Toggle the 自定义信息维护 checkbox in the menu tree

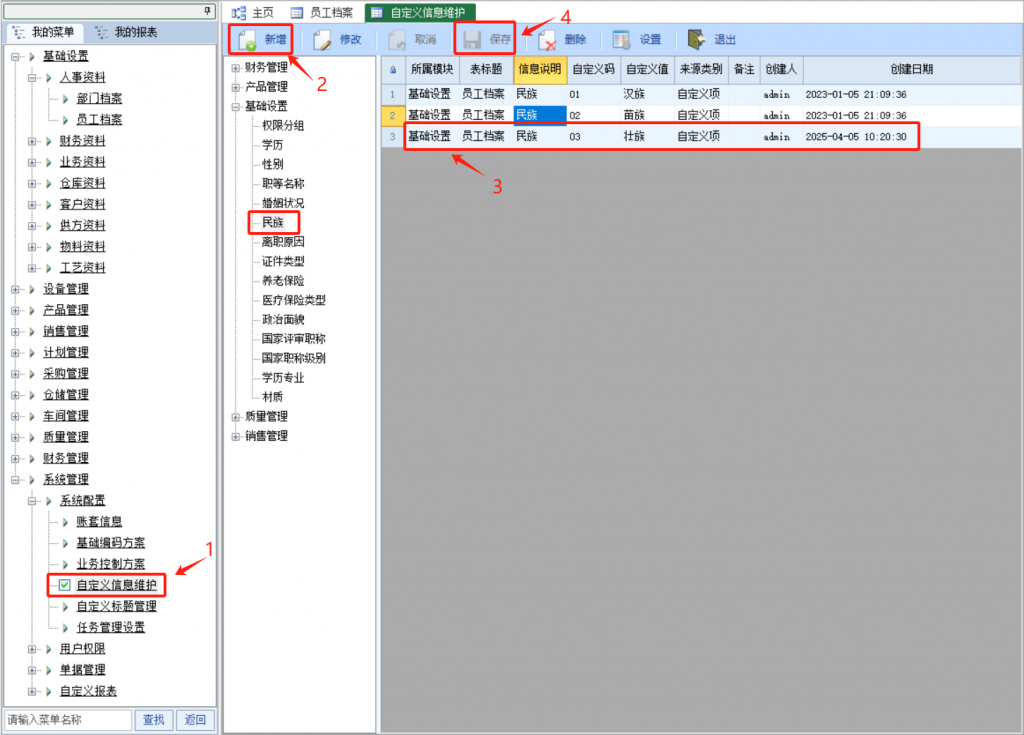(x=65, y=585)
